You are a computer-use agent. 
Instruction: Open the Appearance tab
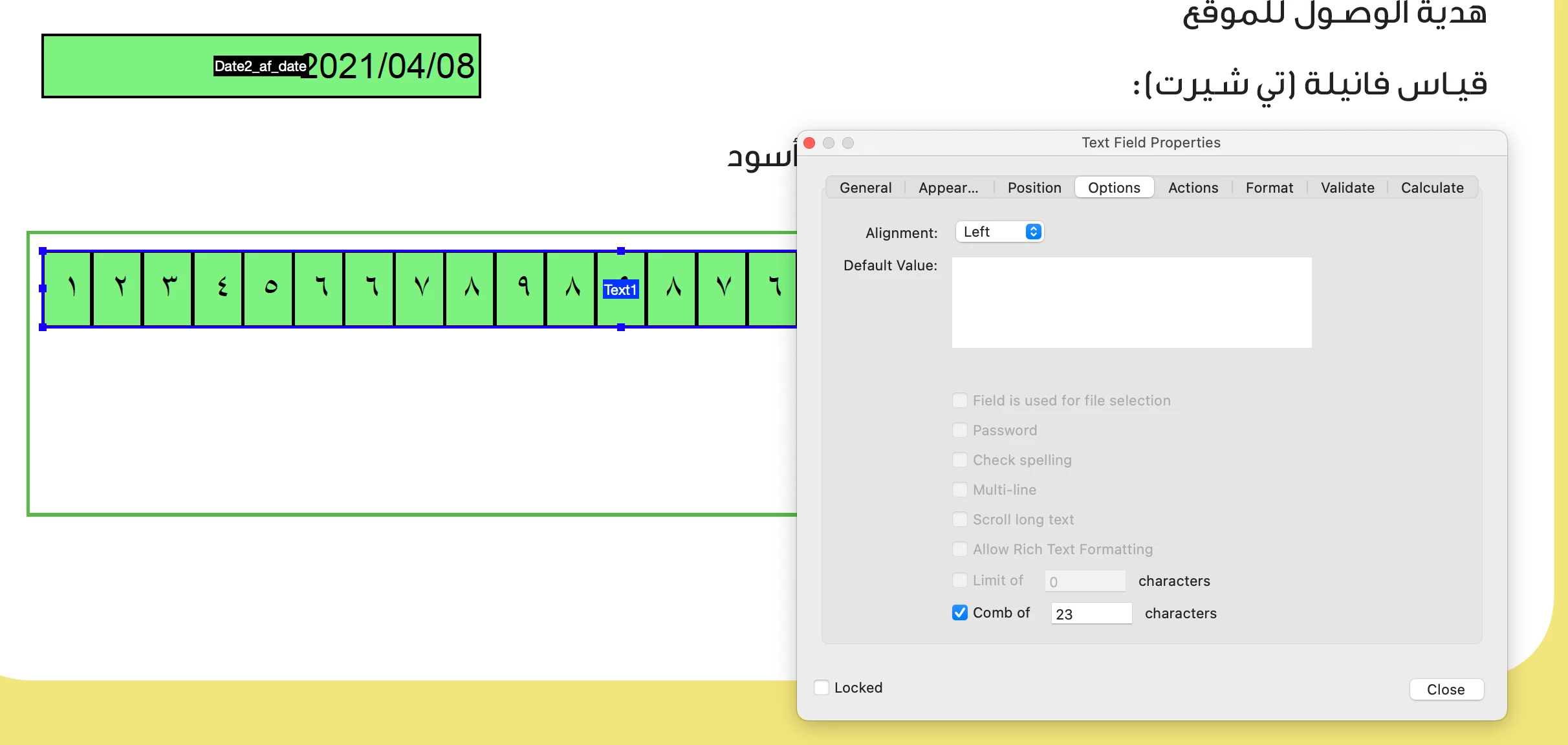click(948, 188)
